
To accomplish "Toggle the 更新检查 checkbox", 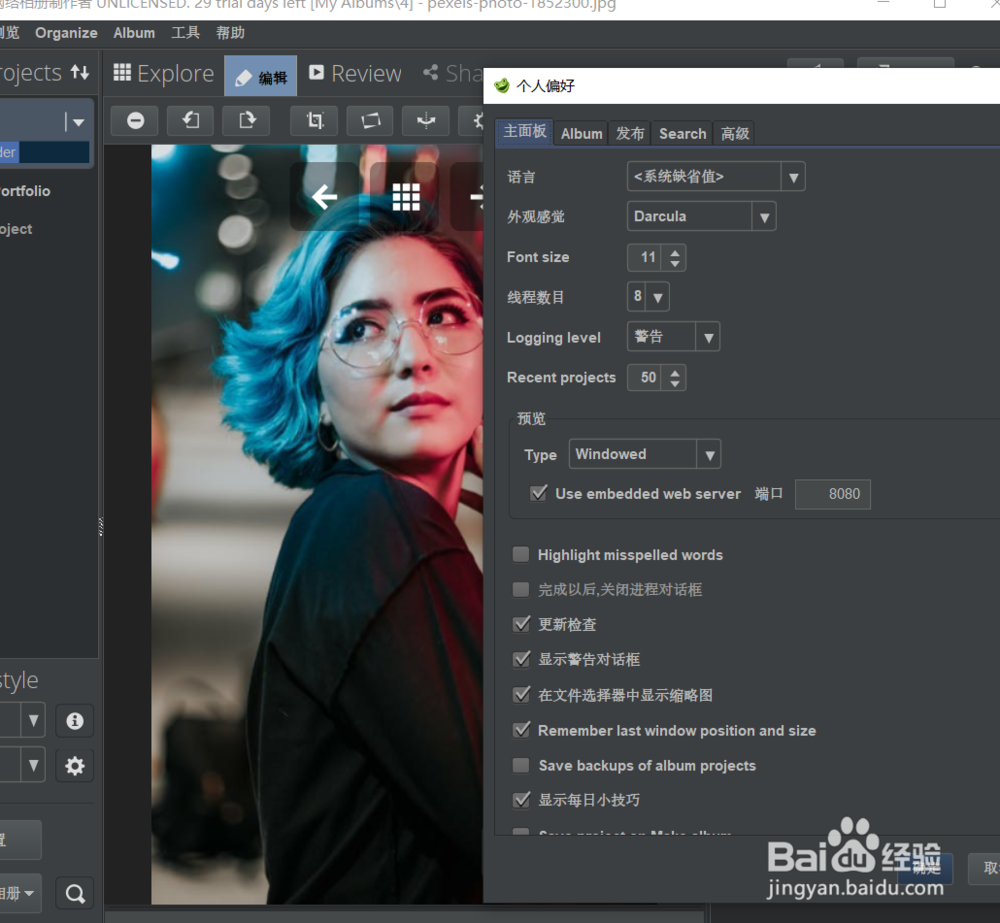I will point(521,624).
